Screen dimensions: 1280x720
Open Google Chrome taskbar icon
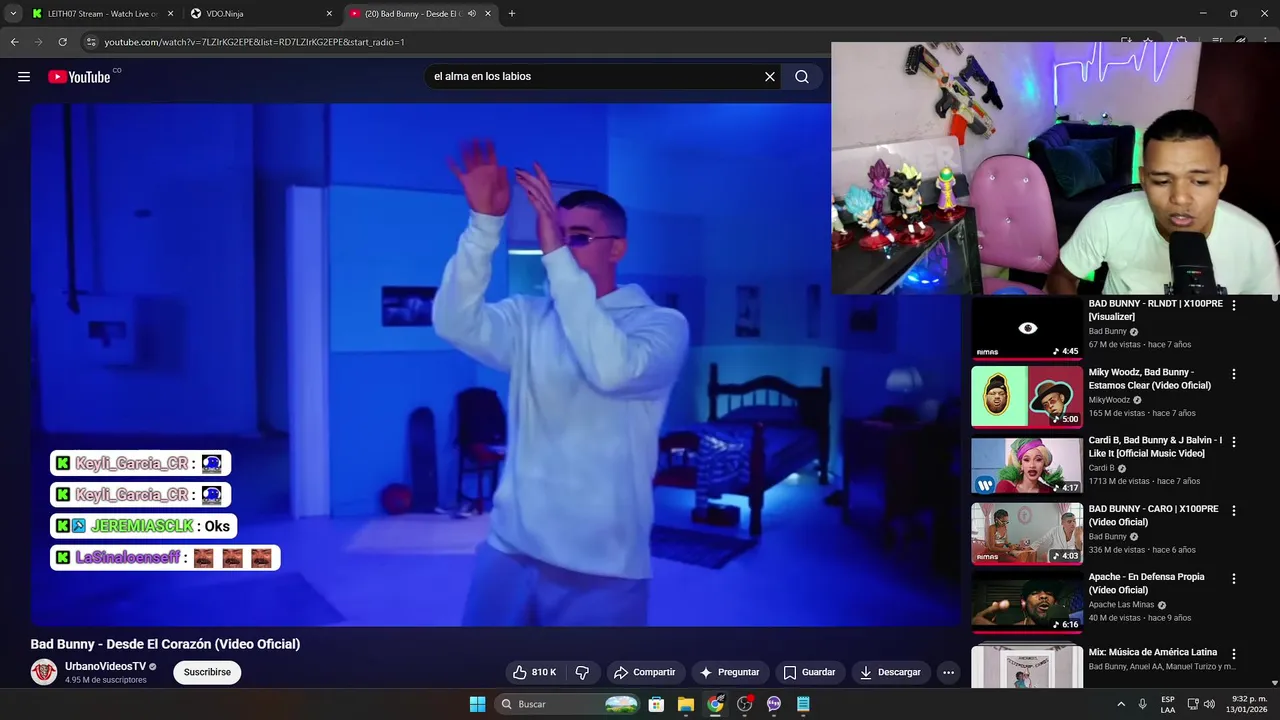[715, 704]
